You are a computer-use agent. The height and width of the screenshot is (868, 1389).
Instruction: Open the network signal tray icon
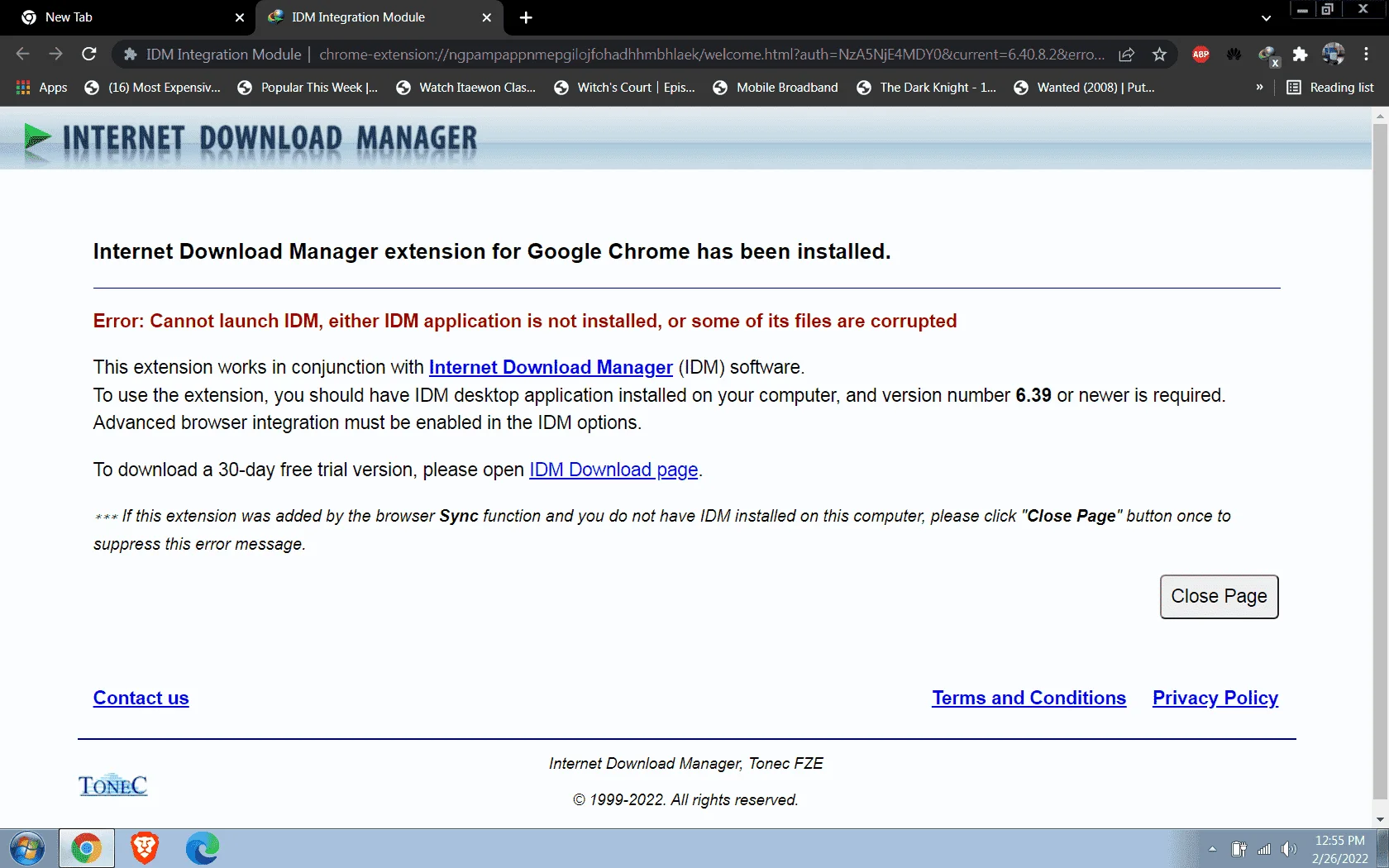[1264, 849]
